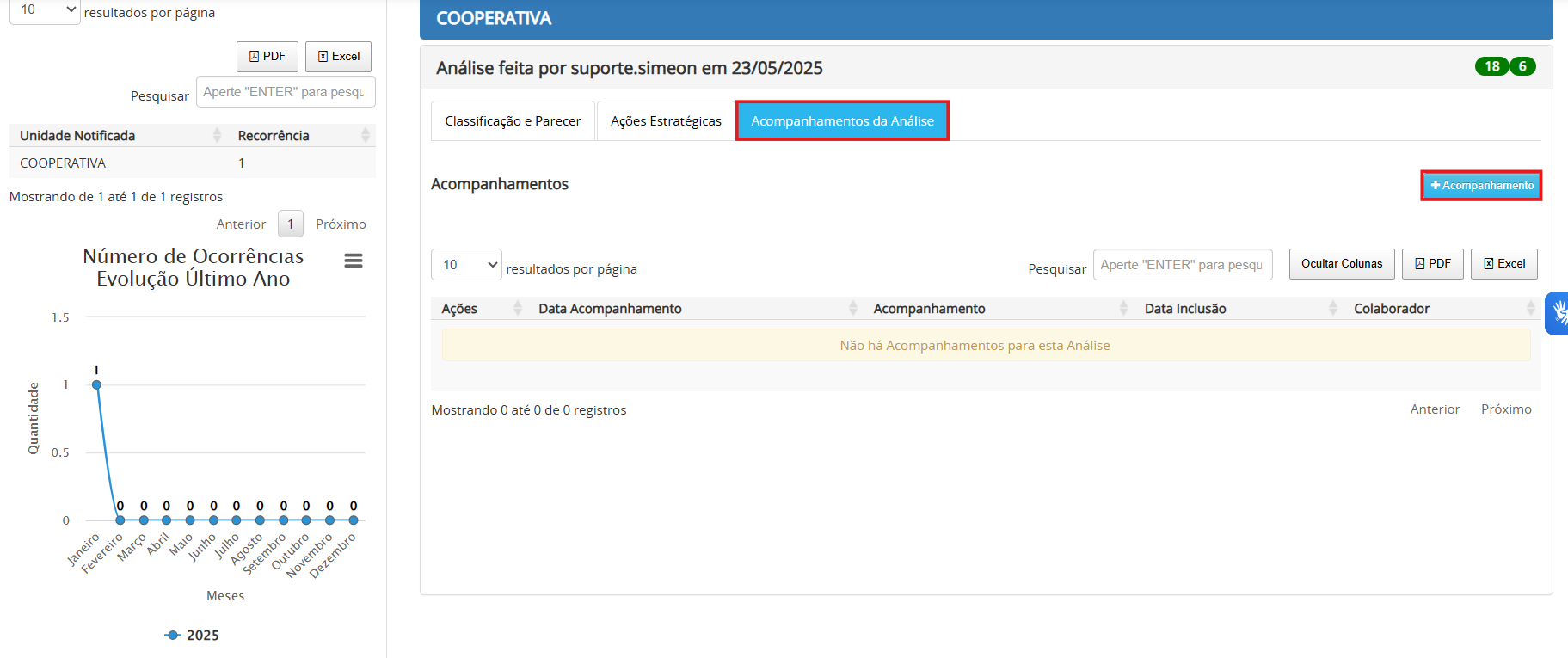This screenshot has height=658, width=1568.
Task: Click the January data point on chart
Action: click(96, 384)
